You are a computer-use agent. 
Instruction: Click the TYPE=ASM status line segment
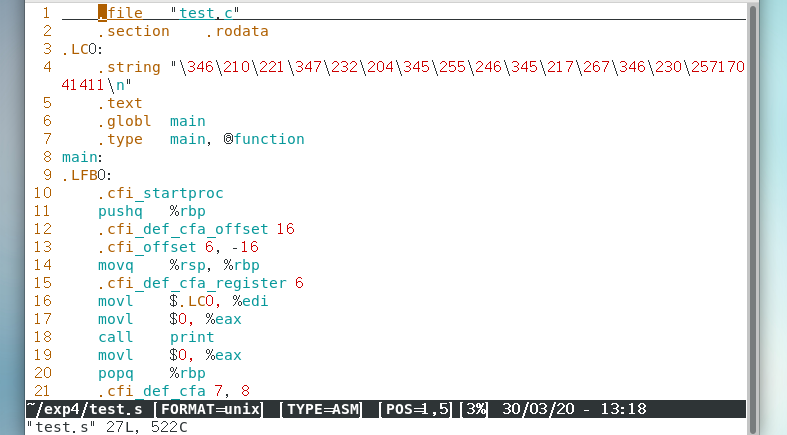(322, 409)
